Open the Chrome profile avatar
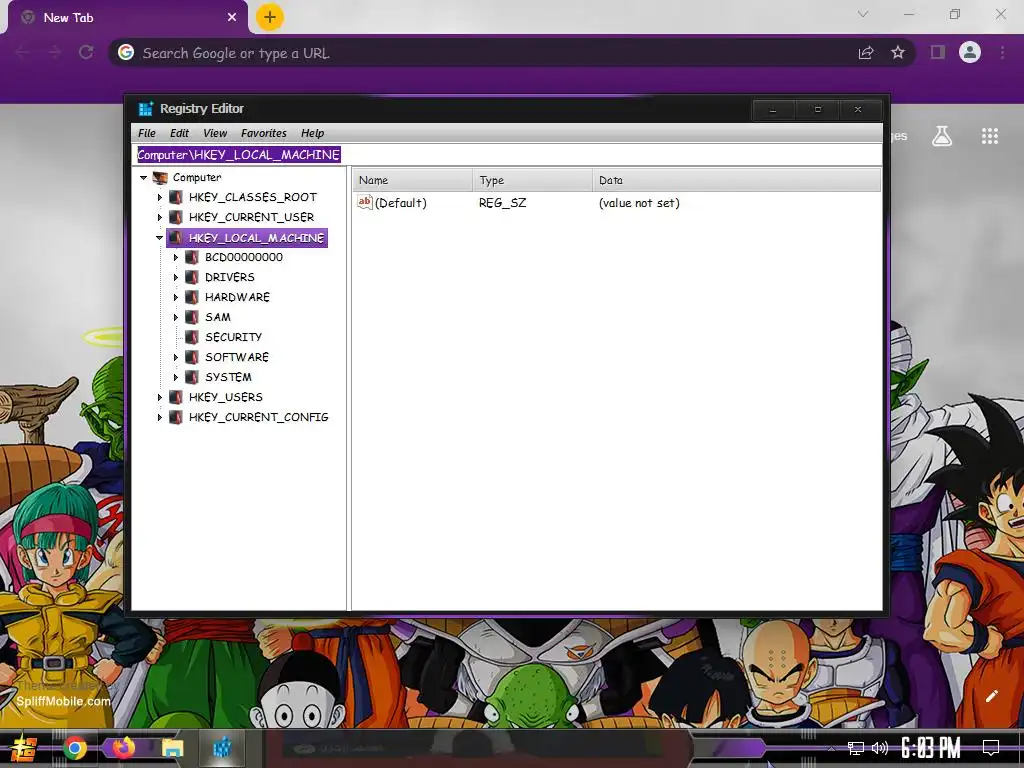This screenshot has height=768, width=1024. 970,52
